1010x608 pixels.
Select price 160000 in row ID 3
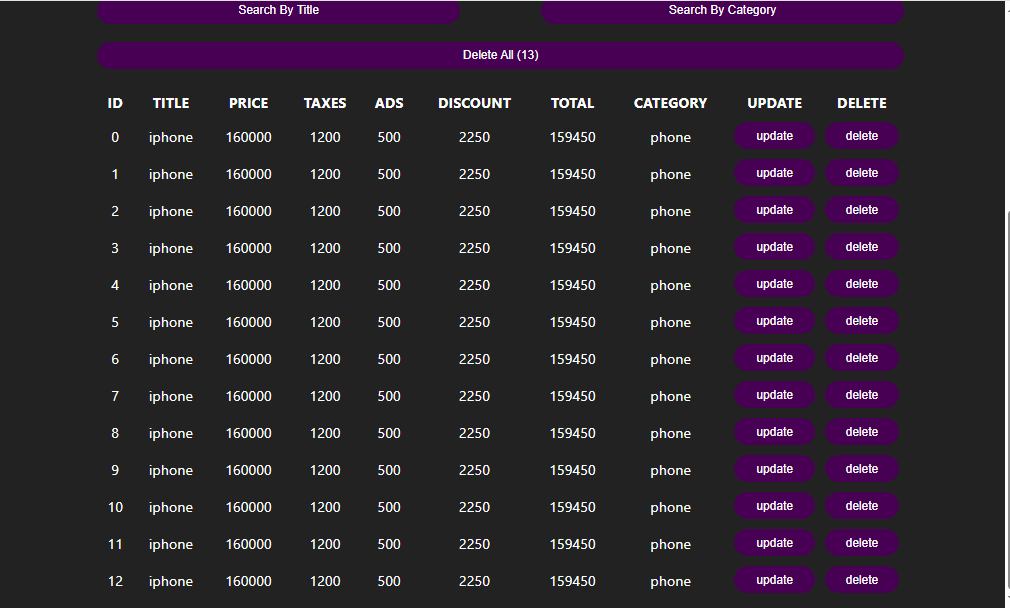[x=249, y=248]
